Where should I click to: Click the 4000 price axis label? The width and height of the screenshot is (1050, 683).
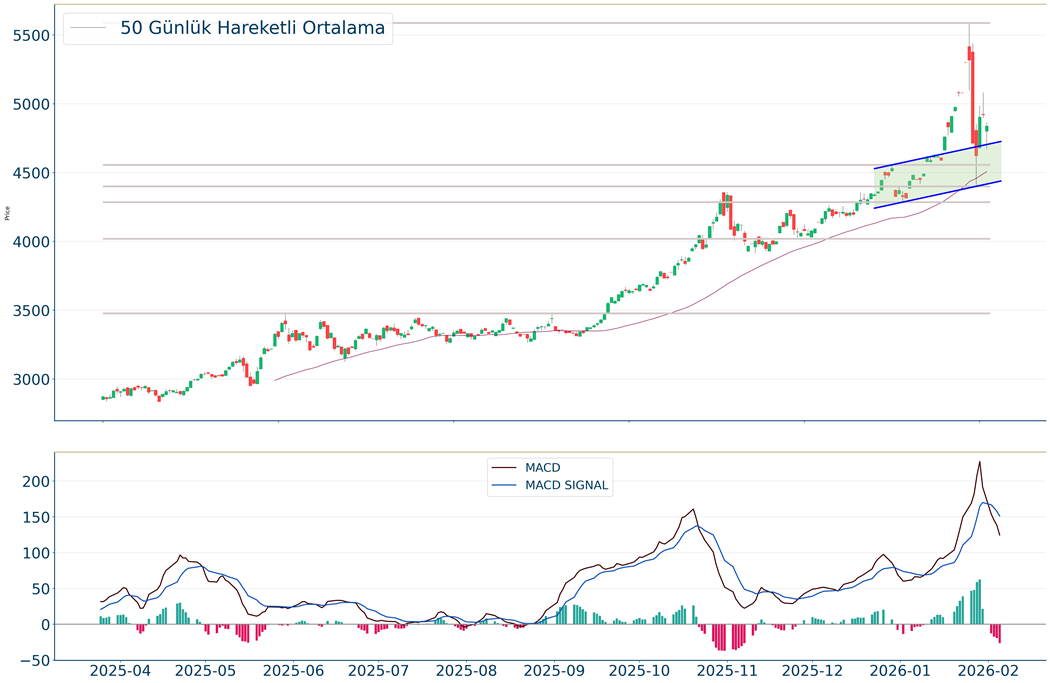pos(28,242)
